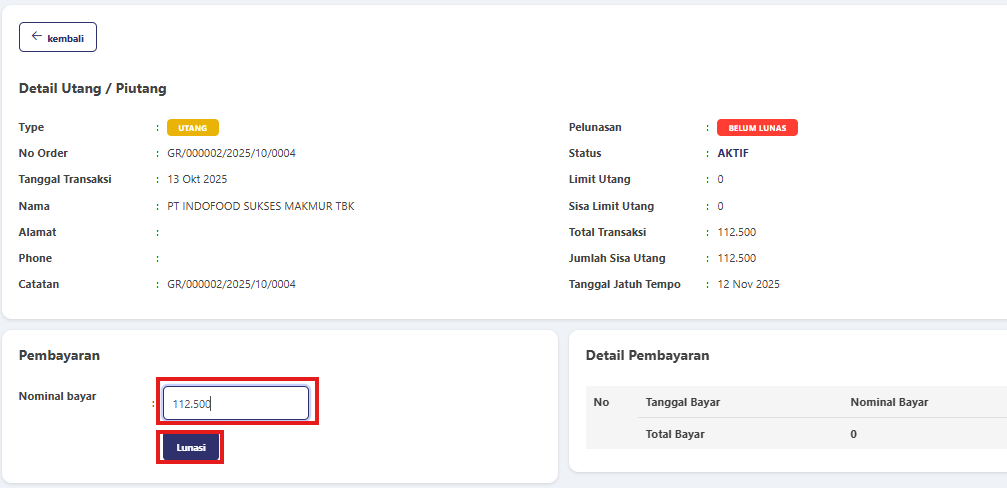Image resolution: width=1007 pixels, height=488 pixels.
Task: Click the Detail Pembayaran section heading
Action: pos(647,355)
